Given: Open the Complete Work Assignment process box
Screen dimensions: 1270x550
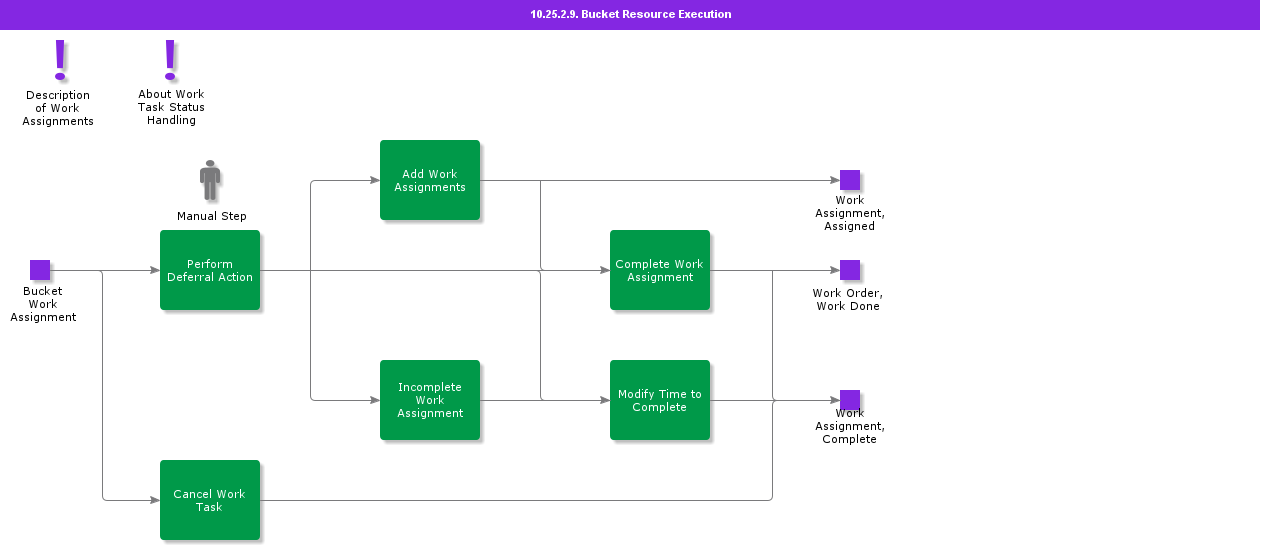Looking at the screenshot, I should [660, 270].
